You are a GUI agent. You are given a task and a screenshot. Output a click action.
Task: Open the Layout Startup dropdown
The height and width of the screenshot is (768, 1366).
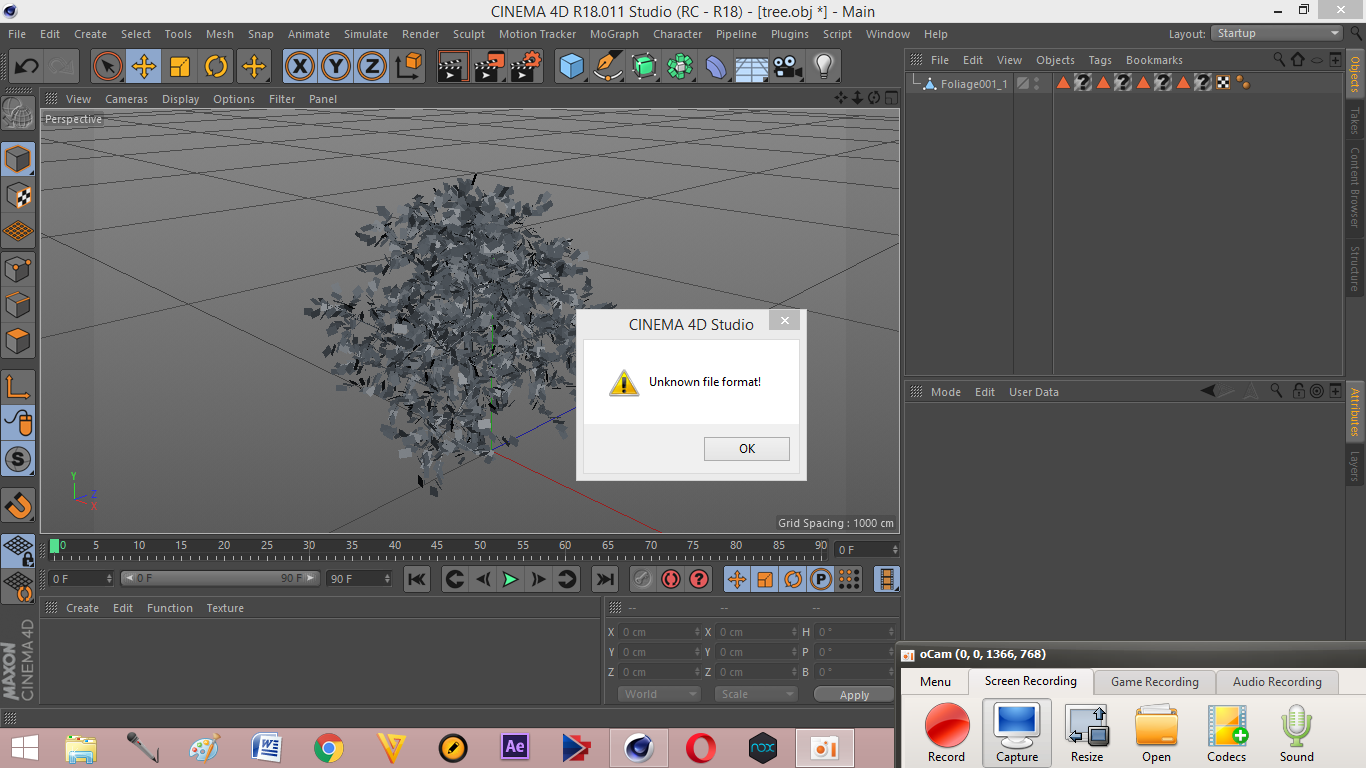click(x=1277, y=33)
